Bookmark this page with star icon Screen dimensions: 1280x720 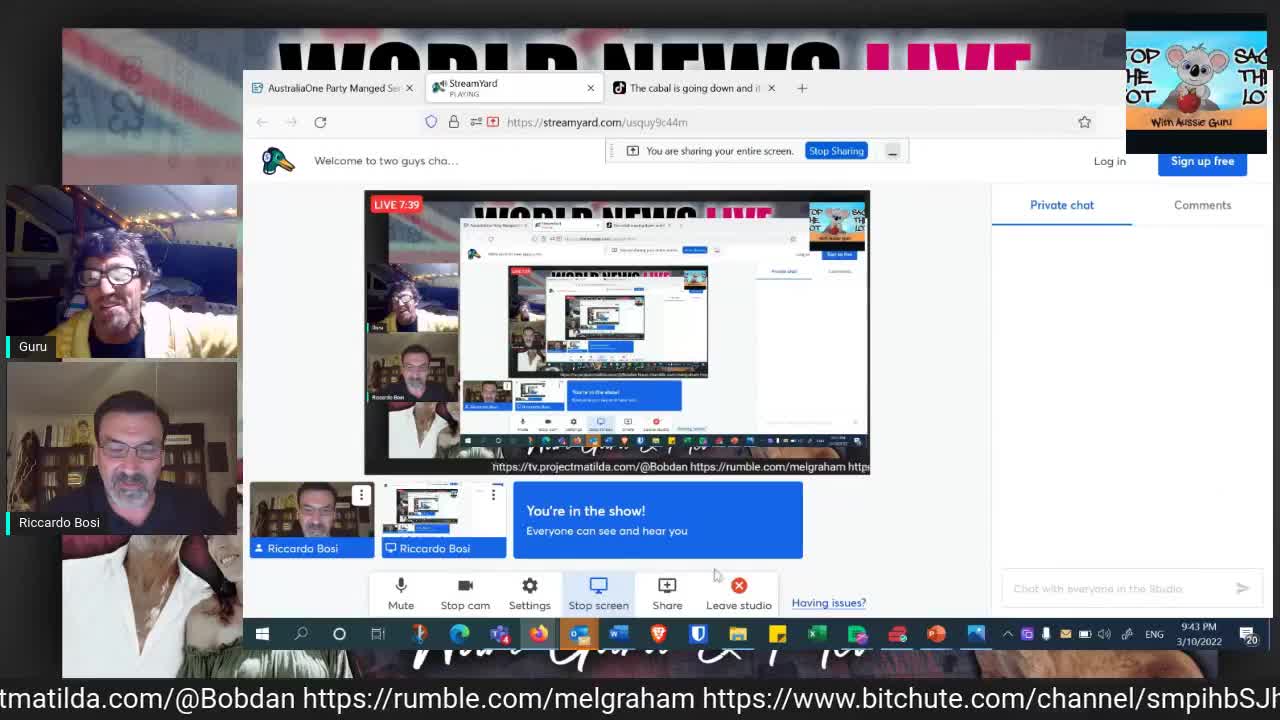(1084, 122)
